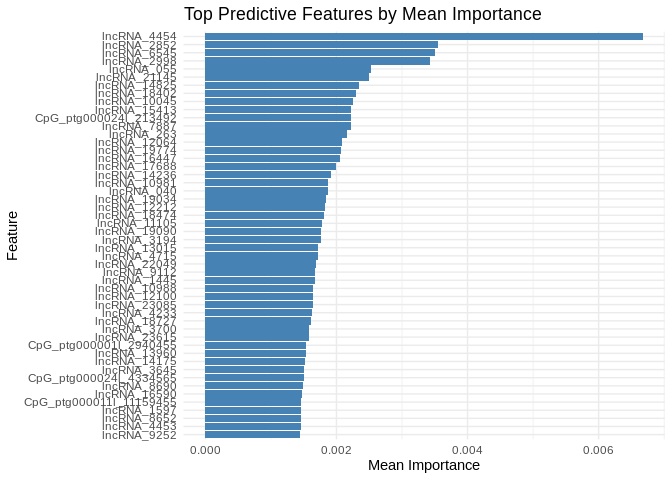This screenshot has height=480, width=672.
Task: Click the lncRNA_4454 feature label
Action: pos(139,36)
